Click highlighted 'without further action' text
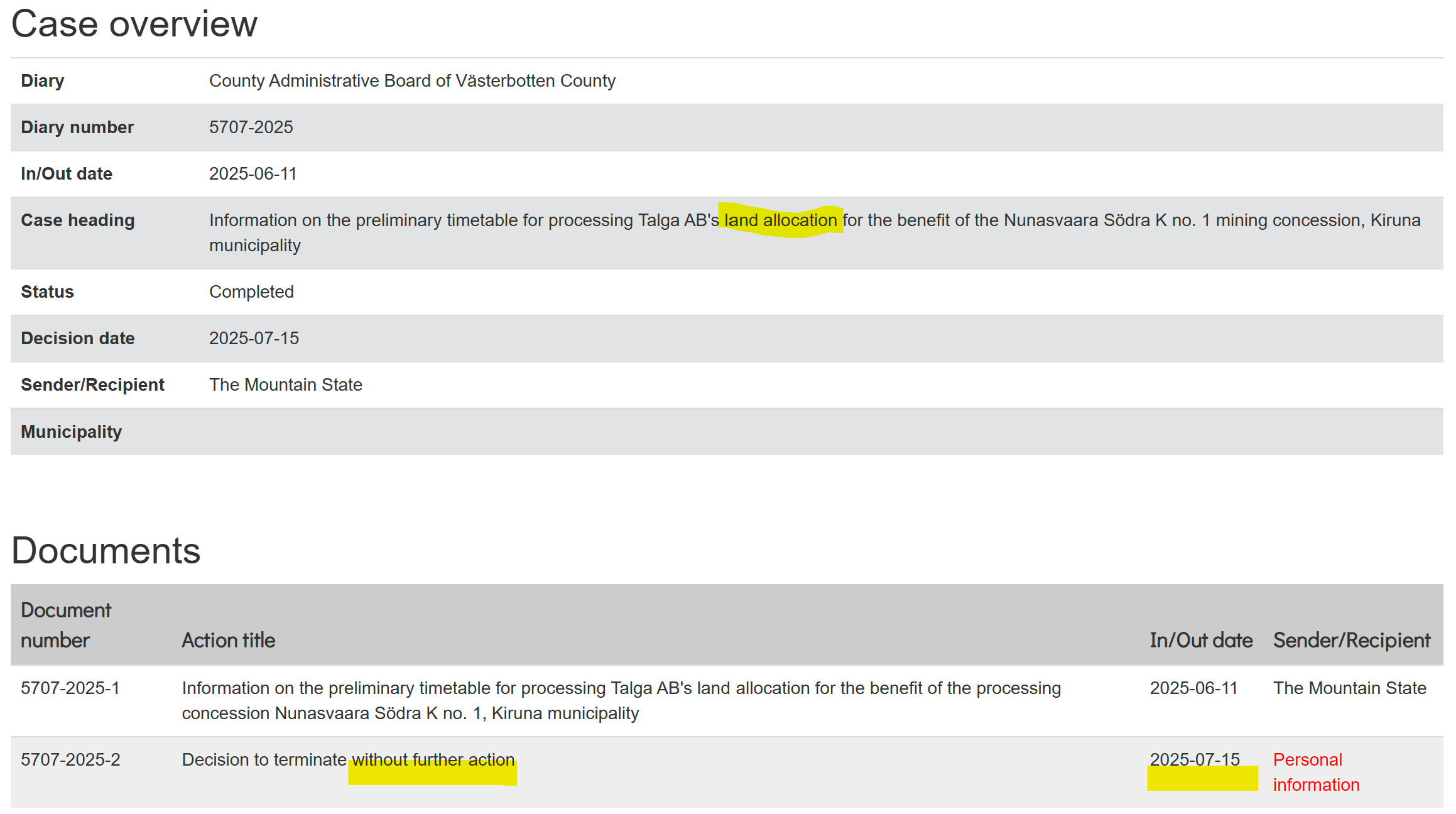The image size is (1456, 814). (433, 761)
